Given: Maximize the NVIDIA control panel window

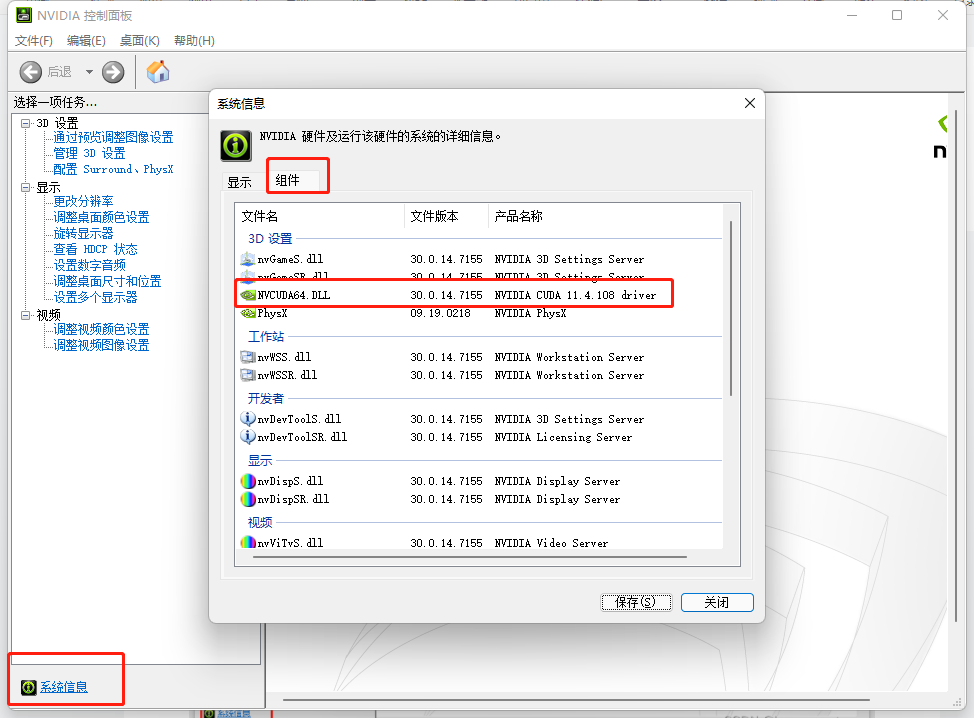Looking at the screenshot, I should (897, 15).
